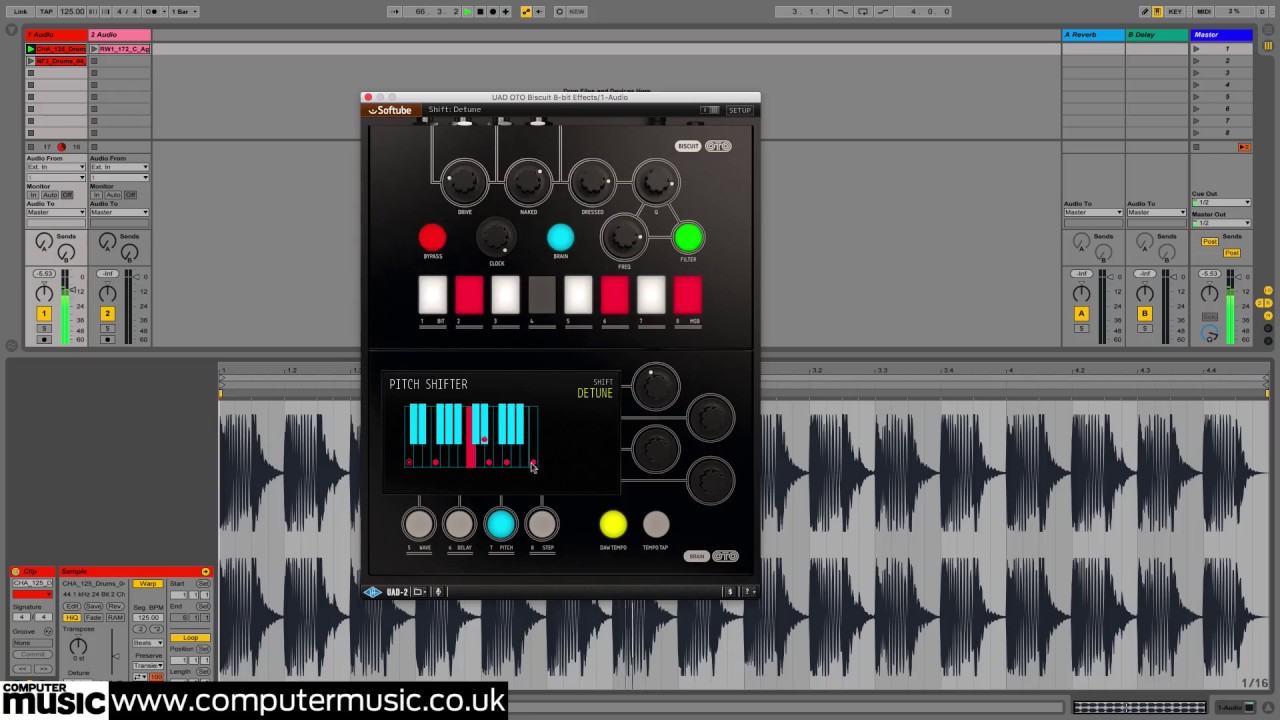This screenshot has width=1280, height=720.
Task: Open the Groove None dropdown
Action: tap(34, 643)
